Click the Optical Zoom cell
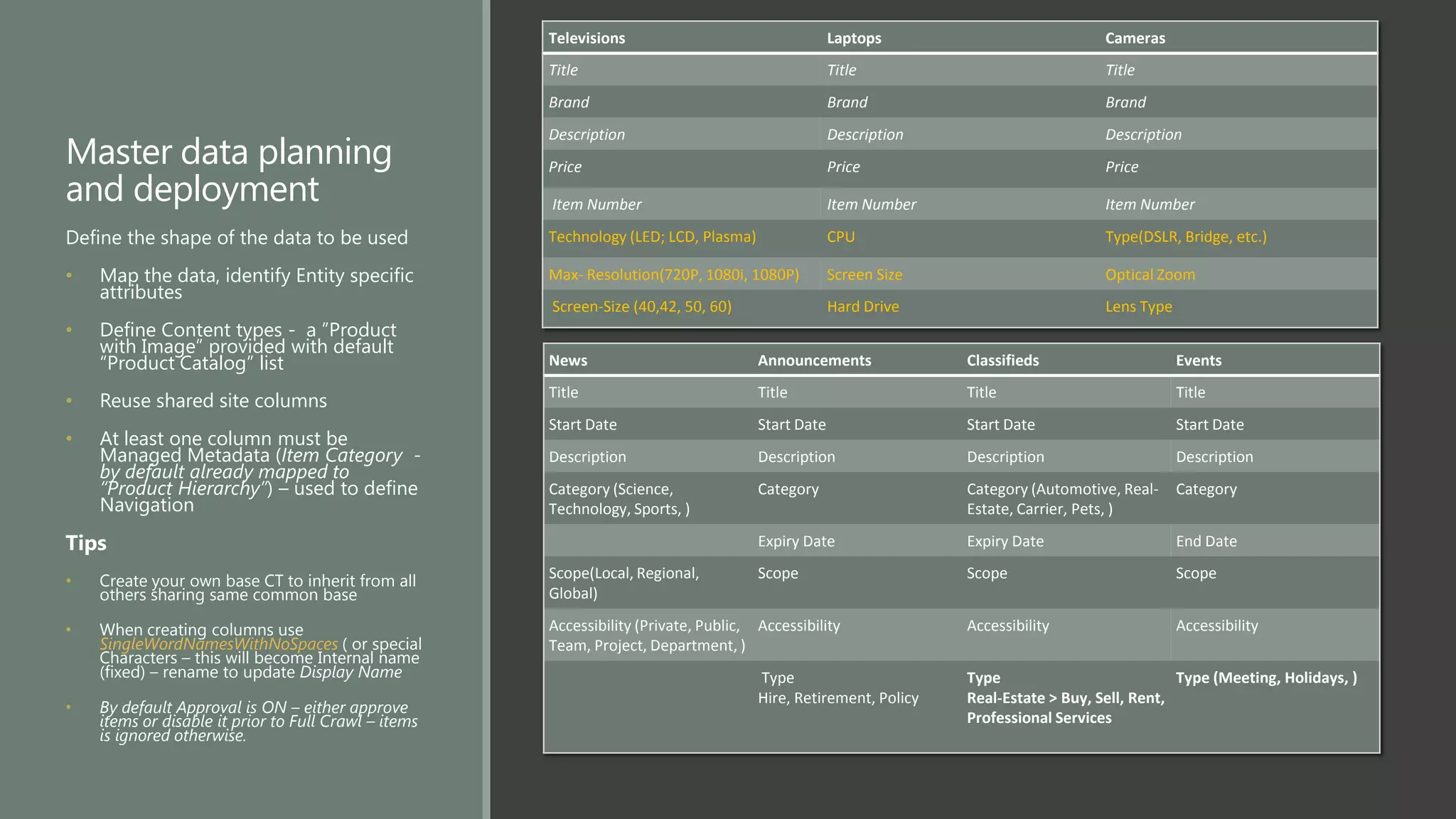 click(1150, 274)
